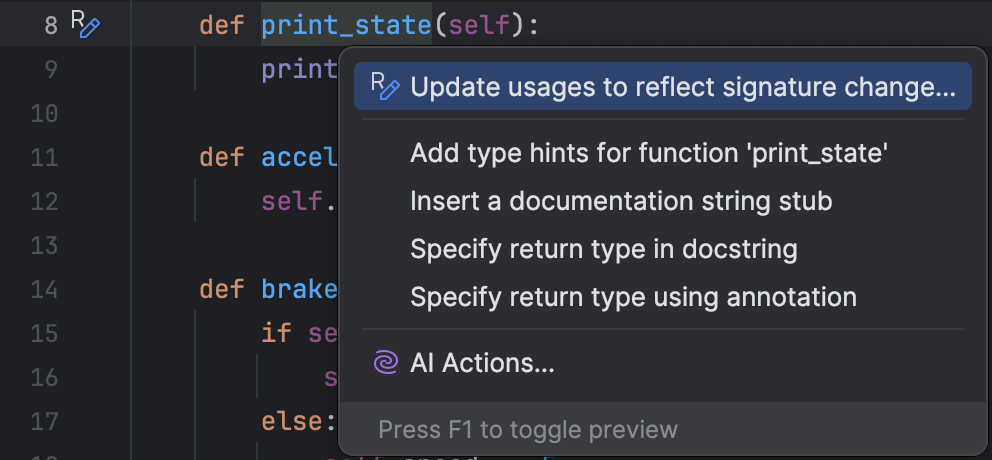This screenshot has height=460, width=992.
Task: Click the if keyword on line 15
Action: pyautogui.click(x=274, y=333)
